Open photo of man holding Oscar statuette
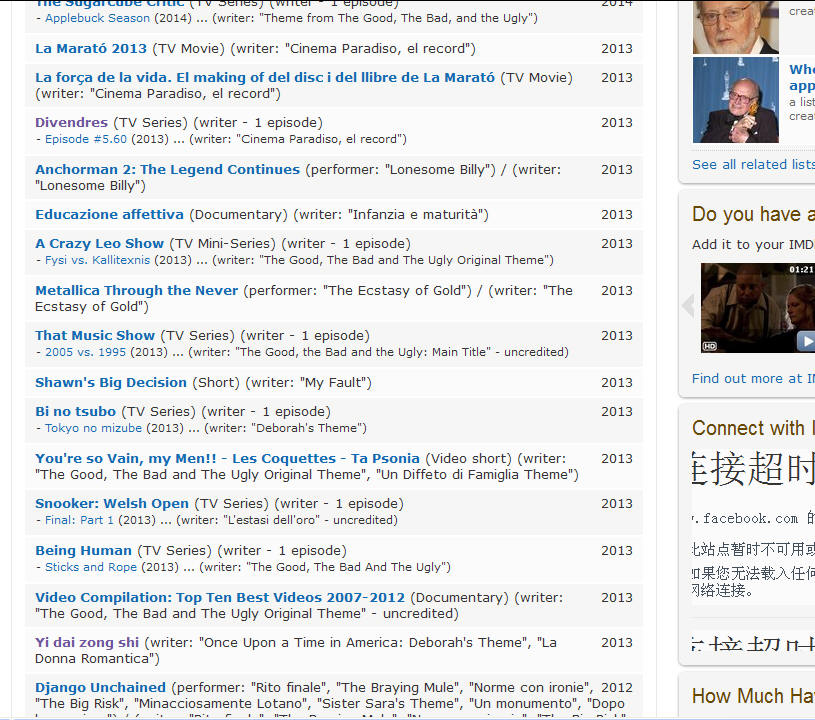Image resolution: width=815 pixels, height=720 pixels. (x=735, y=100)
